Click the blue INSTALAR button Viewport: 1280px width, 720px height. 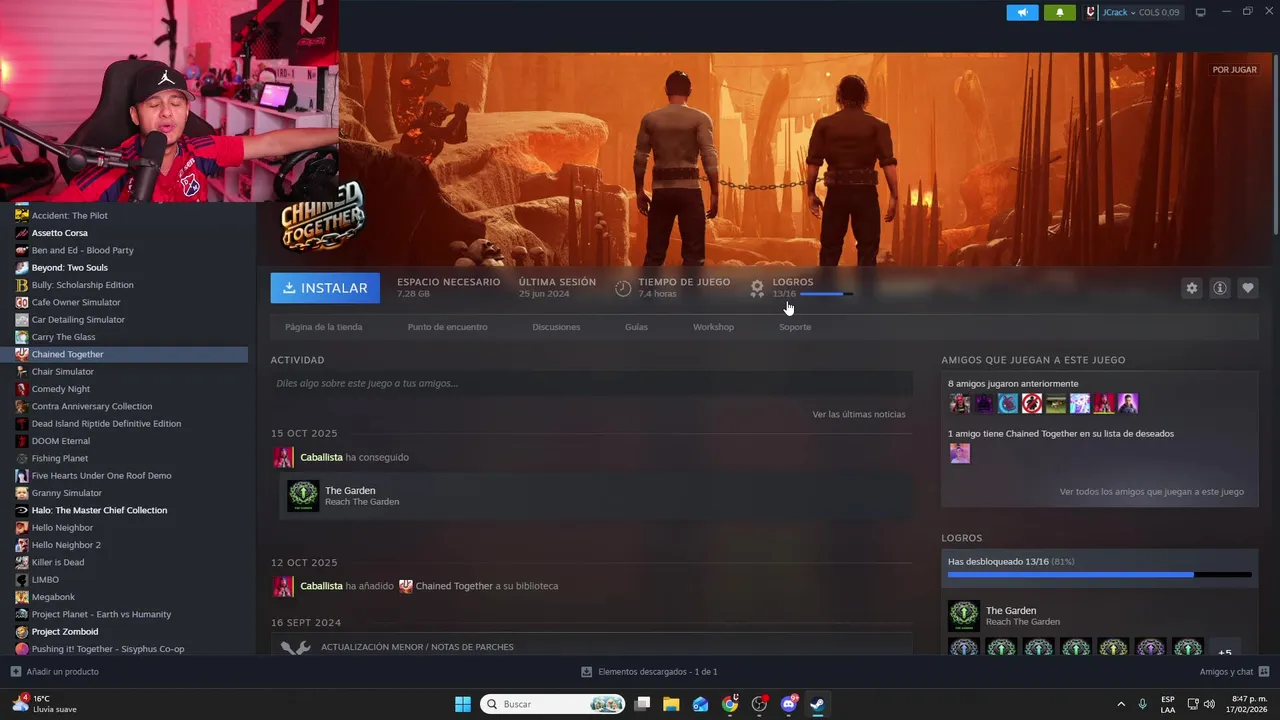tap(325, 288)
